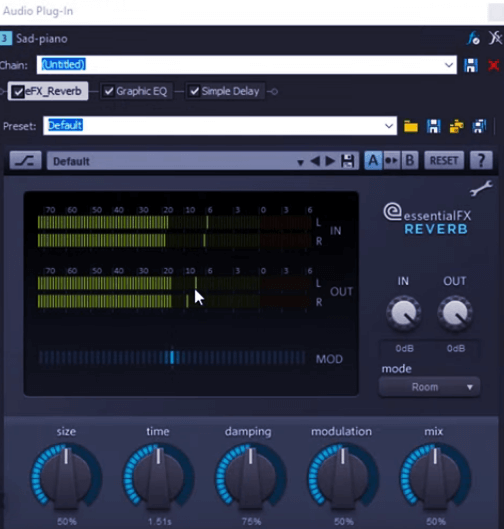Click the damping value 75%

click(251, 522)
